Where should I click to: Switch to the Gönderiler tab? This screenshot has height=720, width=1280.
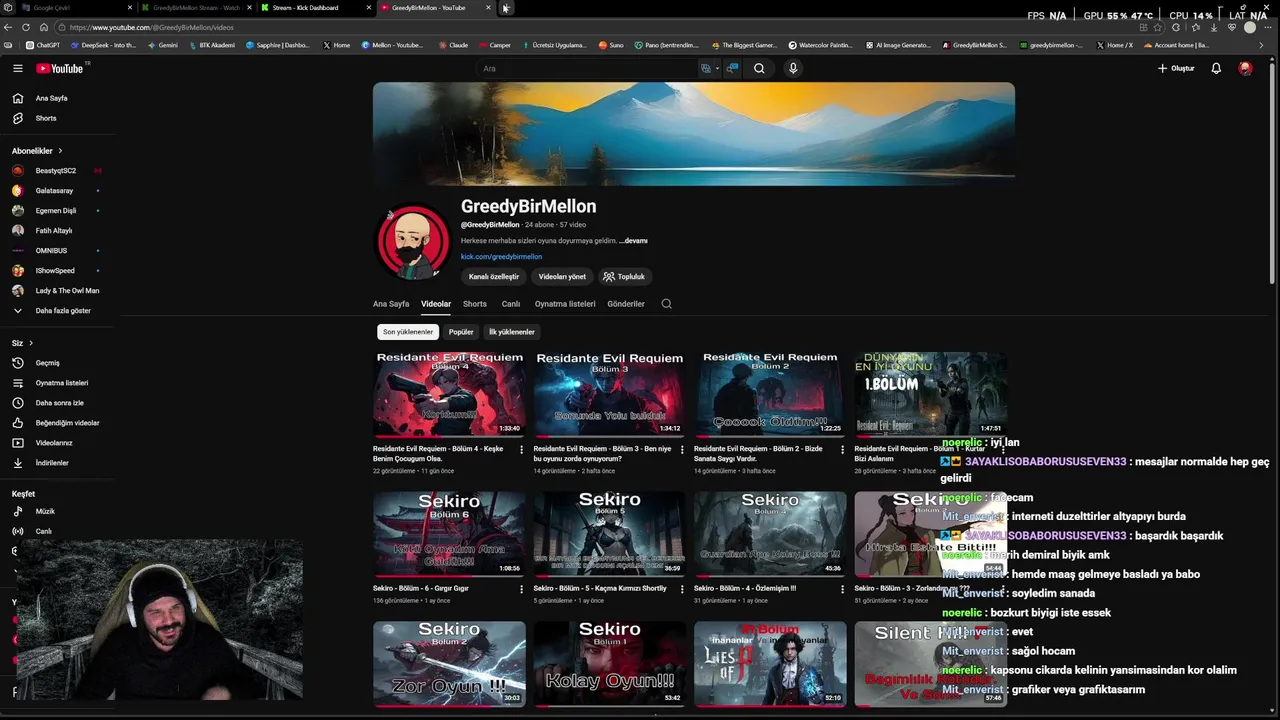click(x=626, y=304)
